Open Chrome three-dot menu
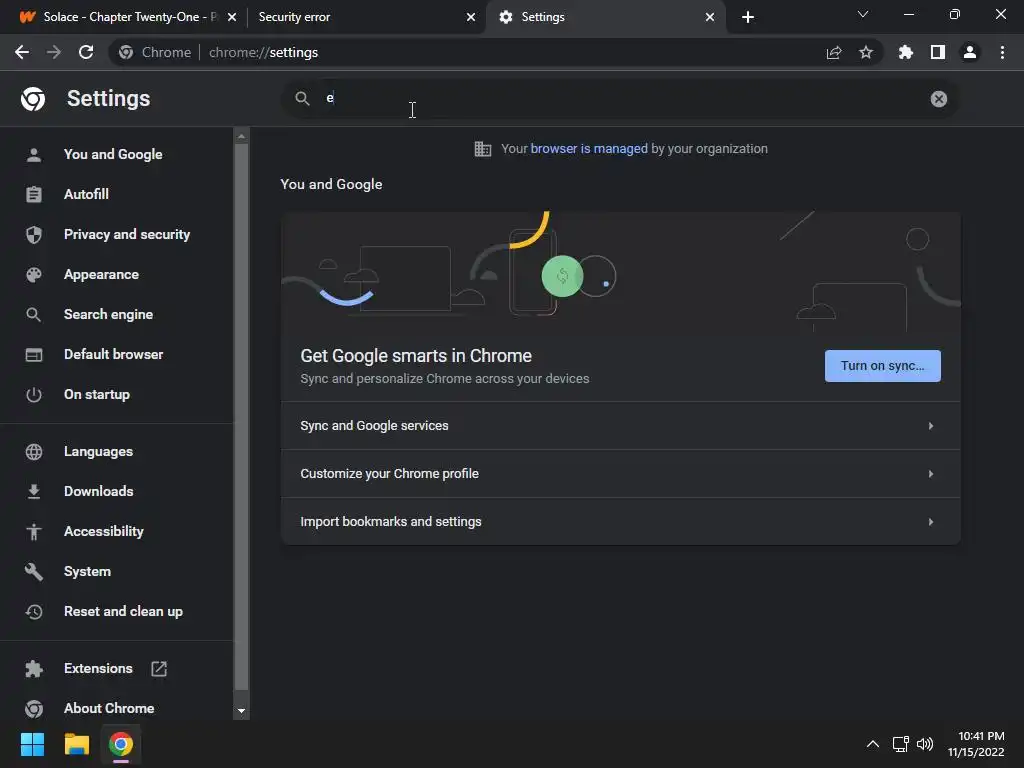 point(1002,52)
